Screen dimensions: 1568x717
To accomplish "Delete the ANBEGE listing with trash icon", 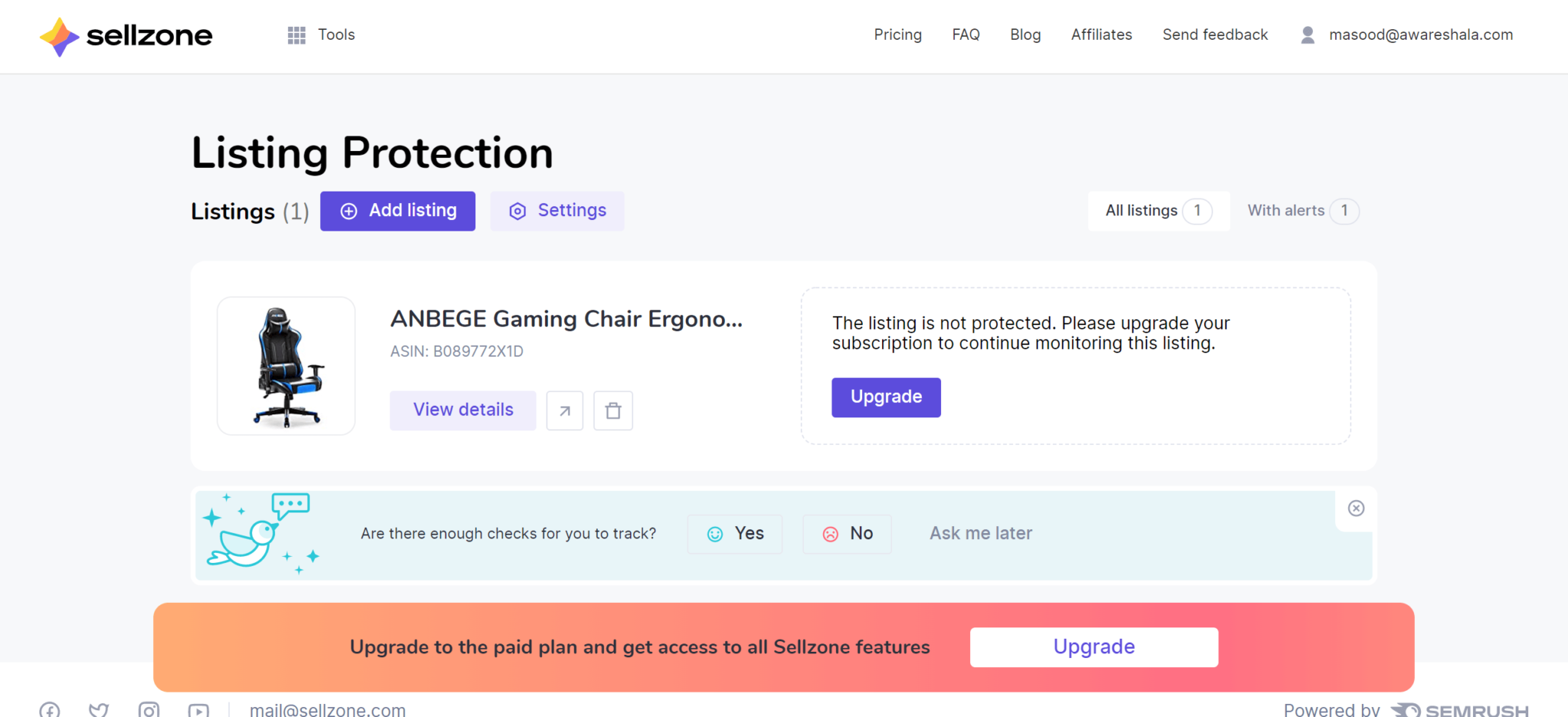I will click(x=613, y=411).
